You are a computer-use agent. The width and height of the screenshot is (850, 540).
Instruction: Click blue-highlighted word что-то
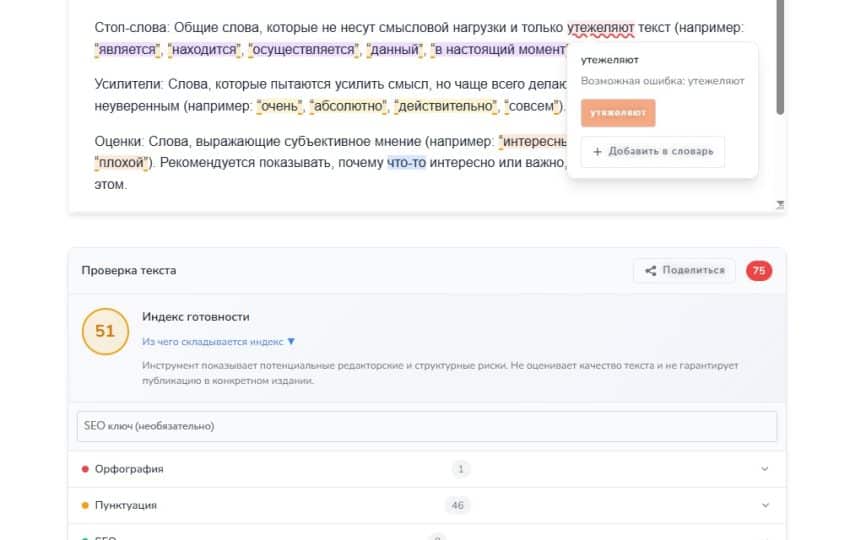pyautogui.click(x=407, y=163)
